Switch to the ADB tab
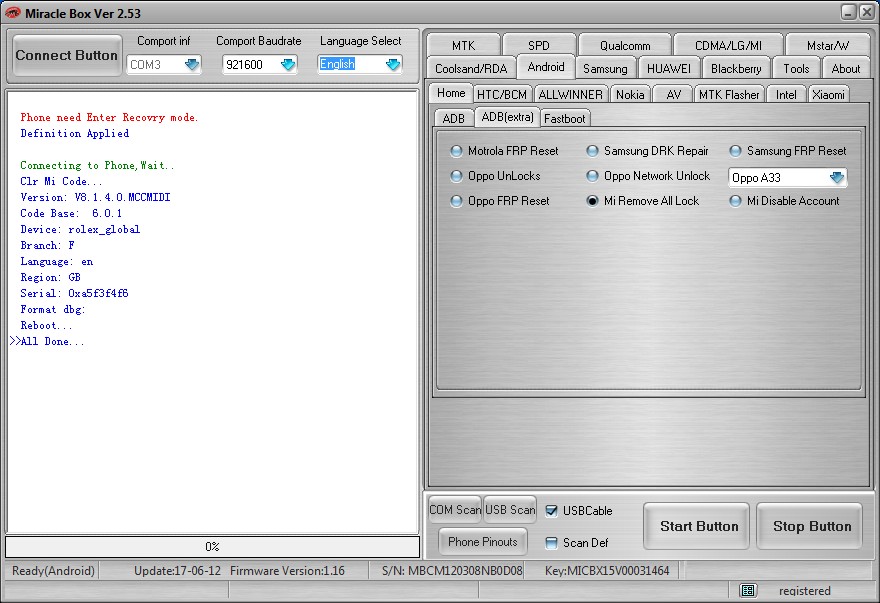Screen dimensions: 880x603 pos(453,118)
